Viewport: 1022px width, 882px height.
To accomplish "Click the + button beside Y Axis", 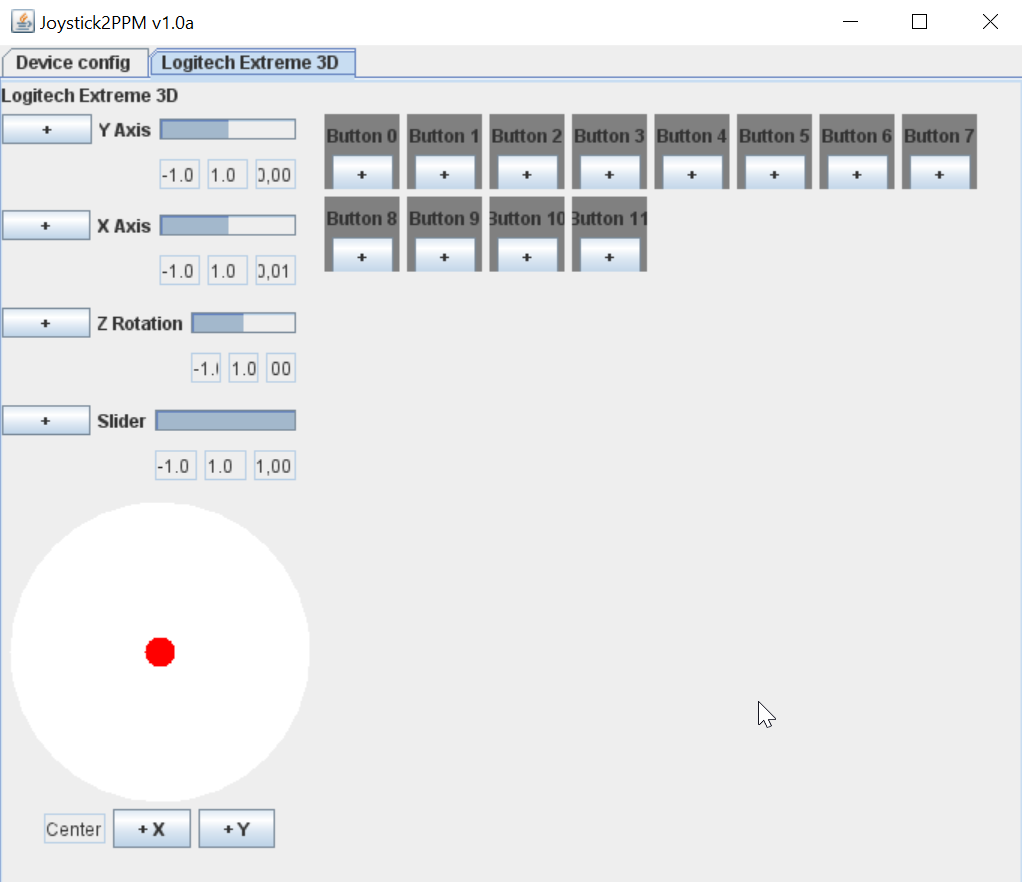I will coord(47,130).
